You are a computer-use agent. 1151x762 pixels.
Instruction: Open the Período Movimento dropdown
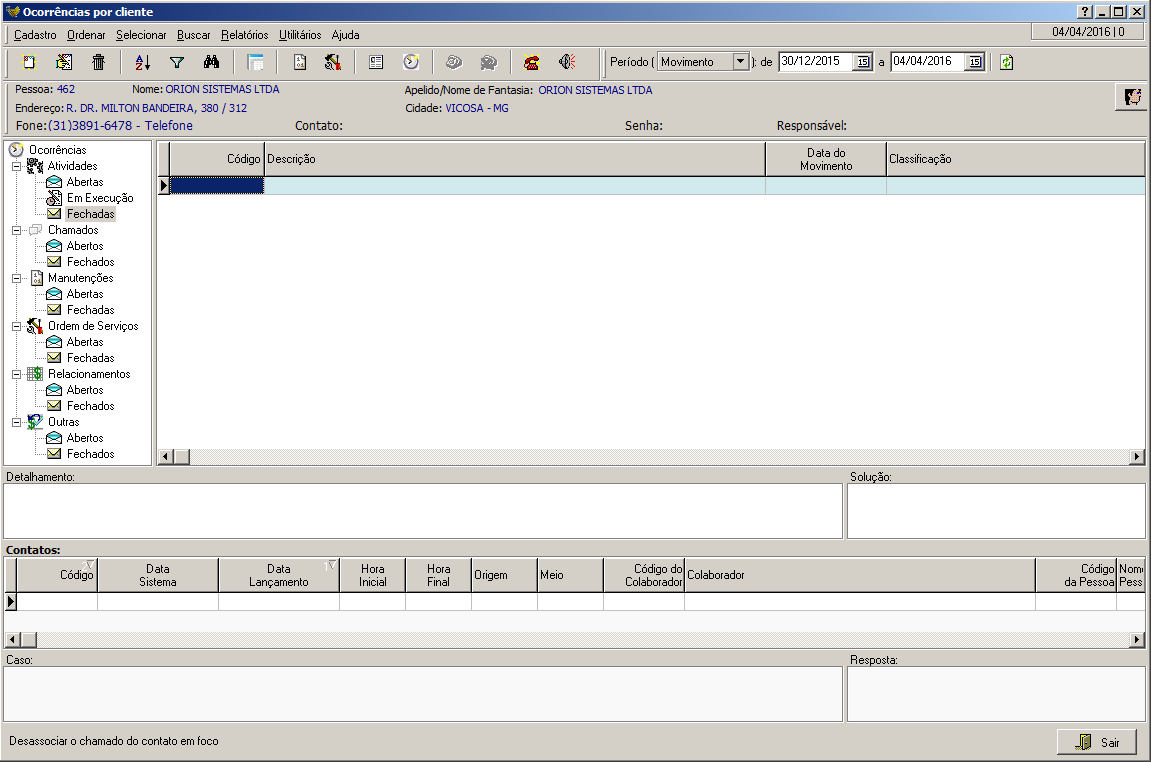click(x=740, y=62)
